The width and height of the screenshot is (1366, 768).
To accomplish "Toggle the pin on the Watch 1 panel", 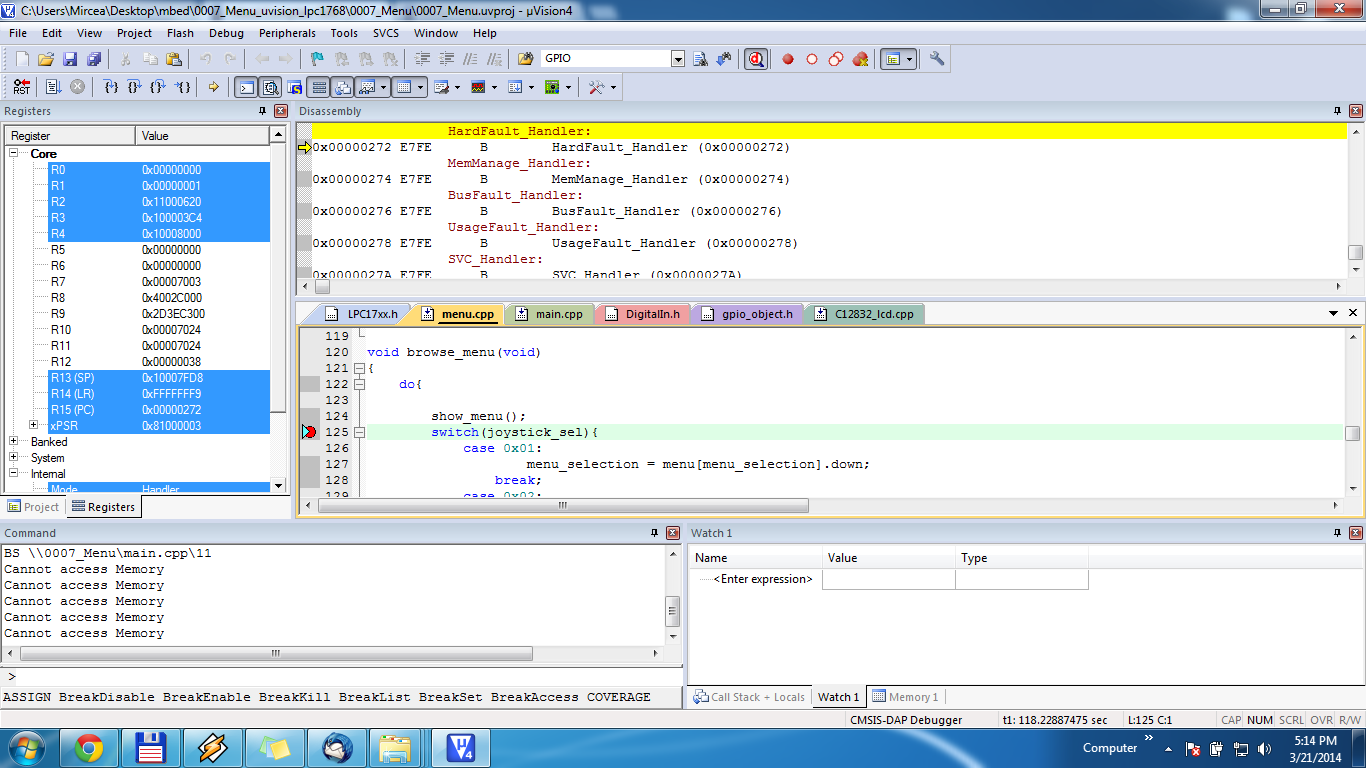I will (1338, 533).
